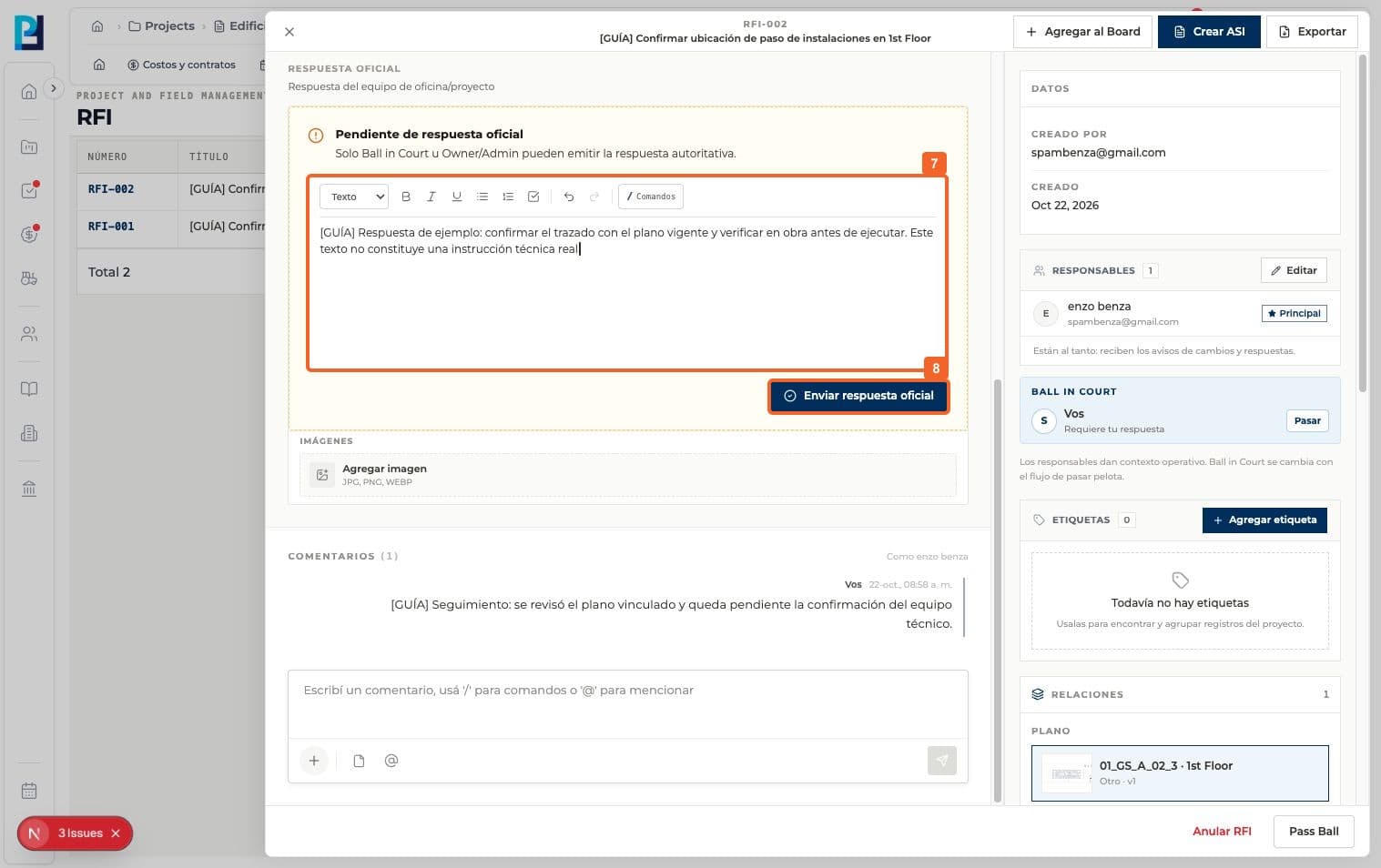This screenshot has width=1381, height=868.
Task: Open RFI-001 in the background table
Action: pyautogui.click(x=111, y=227)
